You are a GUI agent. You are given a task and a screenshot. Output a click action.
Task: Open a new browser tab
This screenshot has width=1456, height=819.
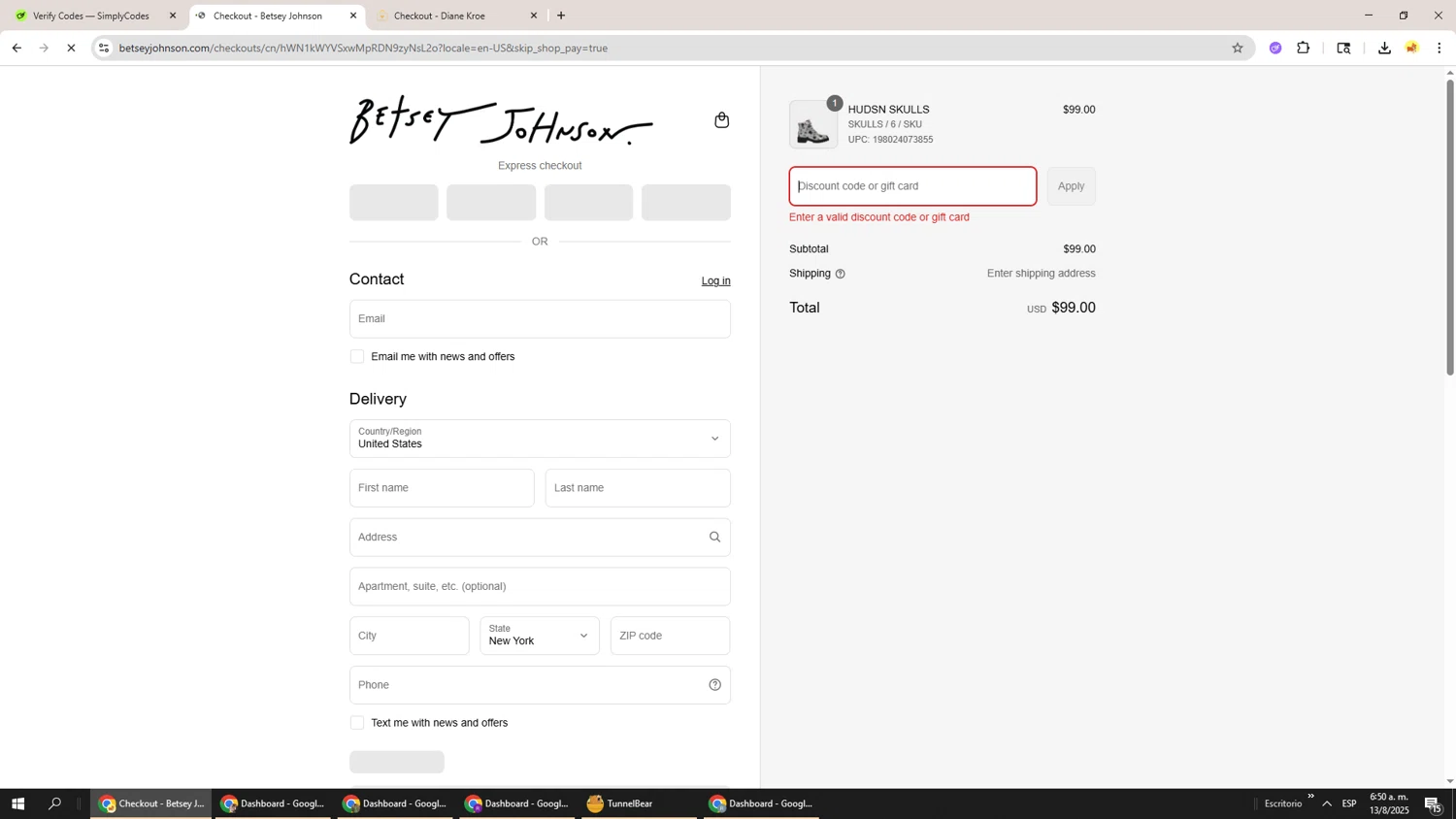[561, 16]
